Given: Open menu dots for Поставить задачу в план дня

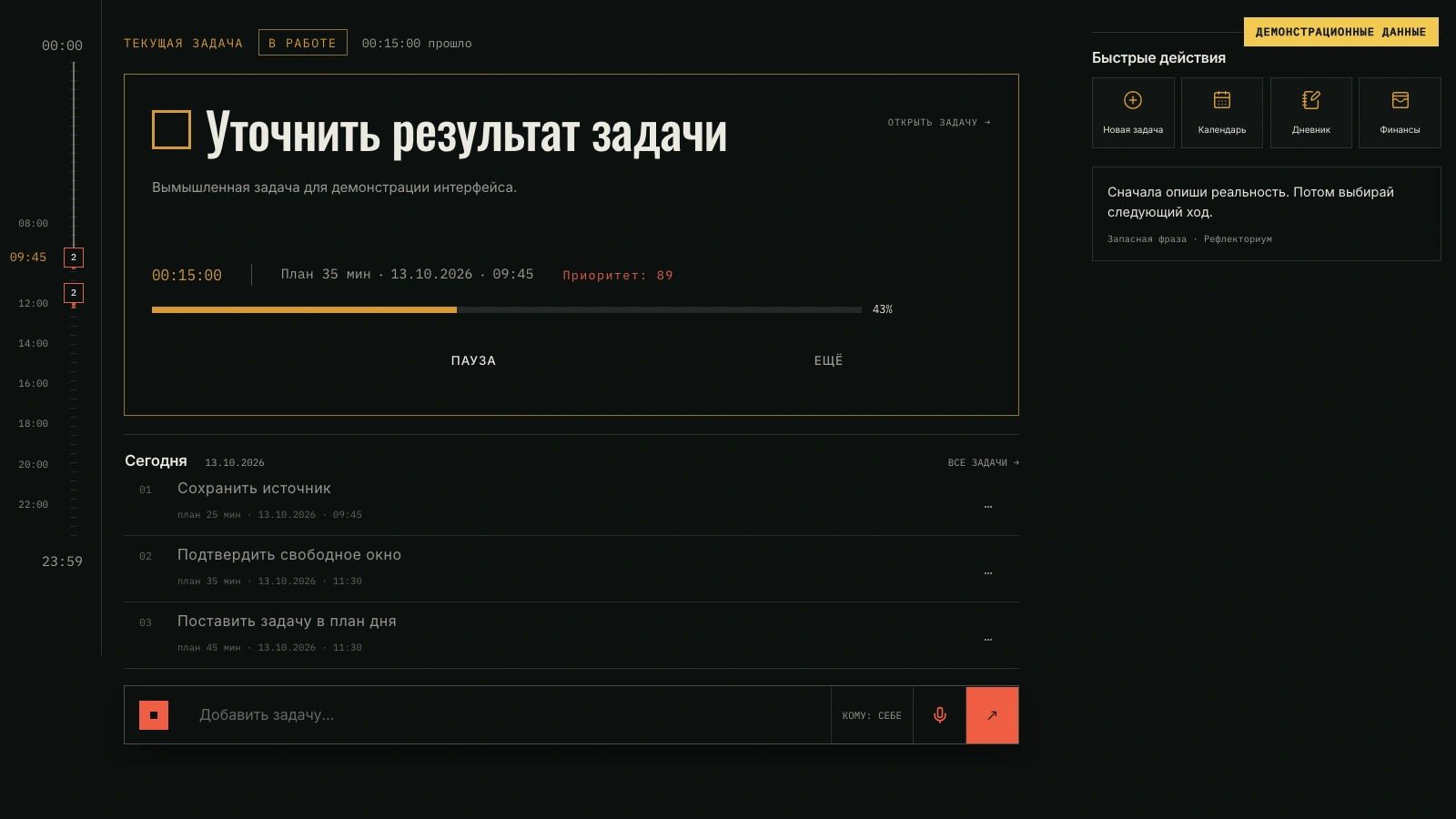Looking at the screenshot, I should click(x=988, y=639).
